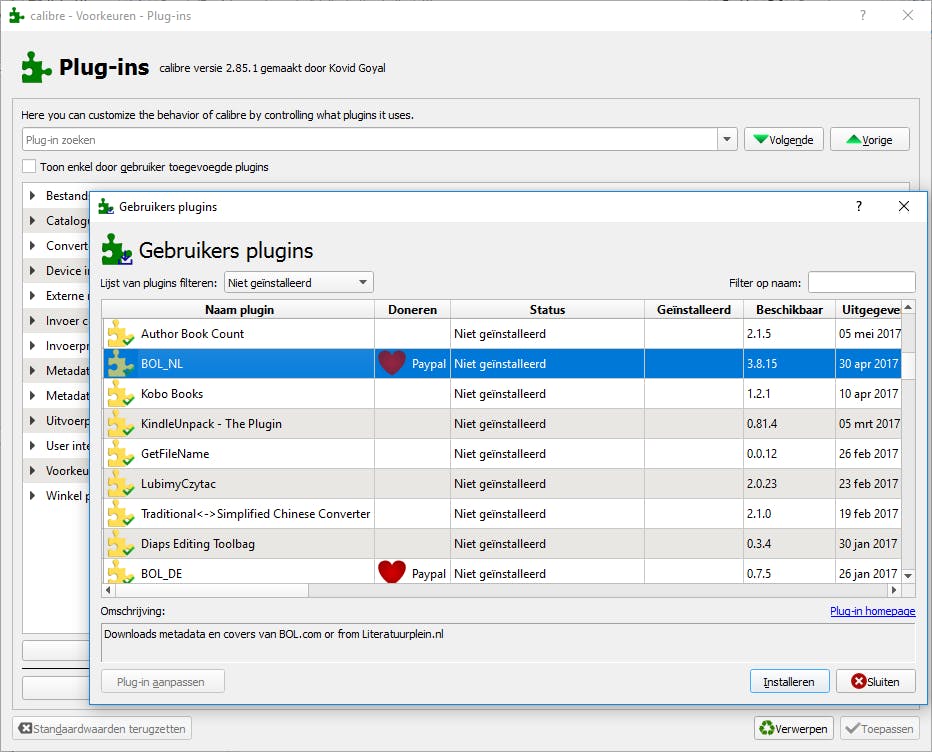
Task: Close the Gebruikers plugins dialog with X
Action: [x=903, y=206]
